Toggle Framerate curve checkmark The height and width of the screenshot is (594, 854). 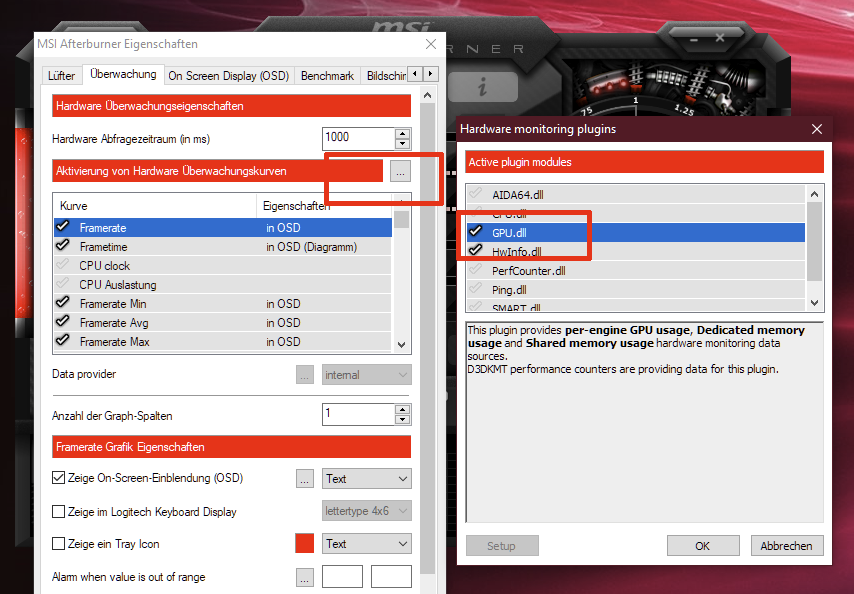(x=63, y=226)
